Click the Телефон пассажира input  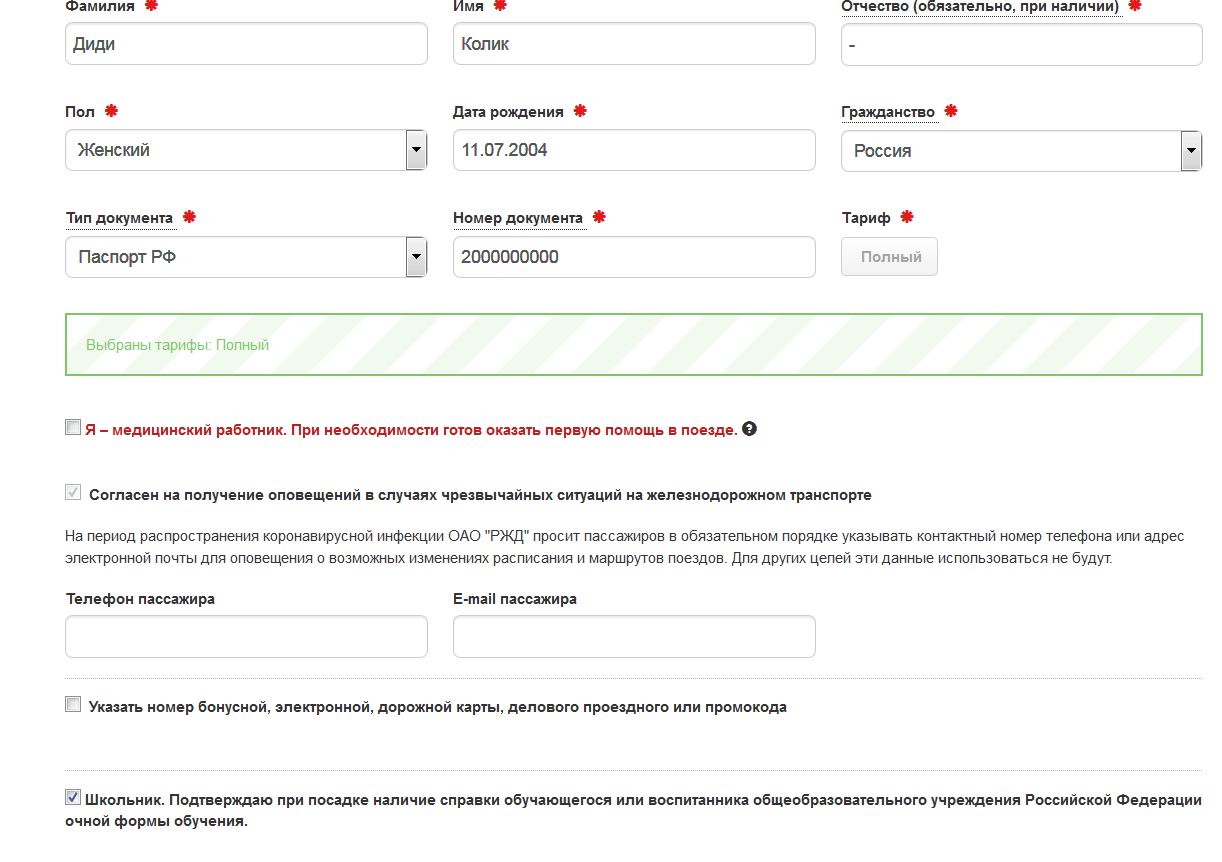[x=246, y=636]
